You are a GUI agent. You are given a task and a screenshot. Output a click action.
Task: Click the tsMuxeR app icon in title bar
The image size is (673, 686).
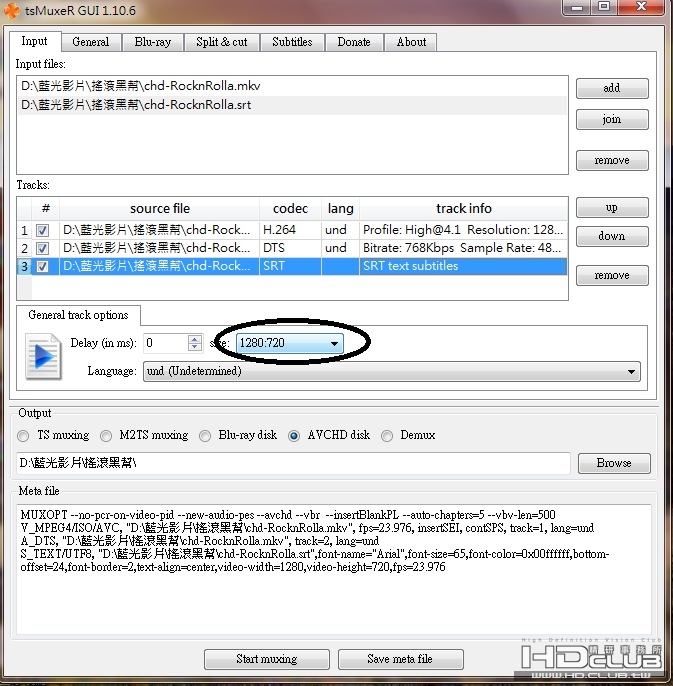click(11, 10)
